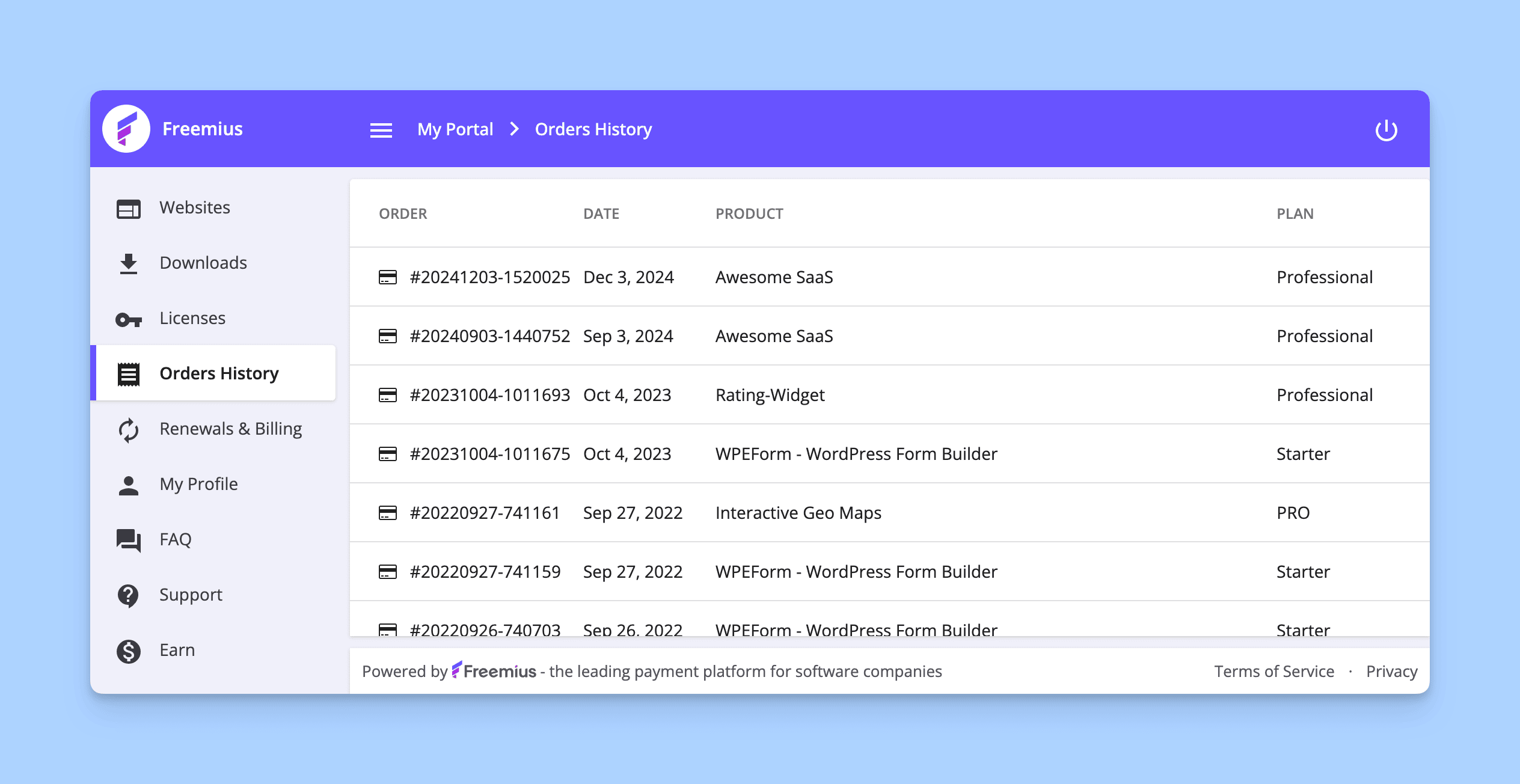Click the PRODUCT column header
Screen dimensions: 1520x784
(749, 213)
